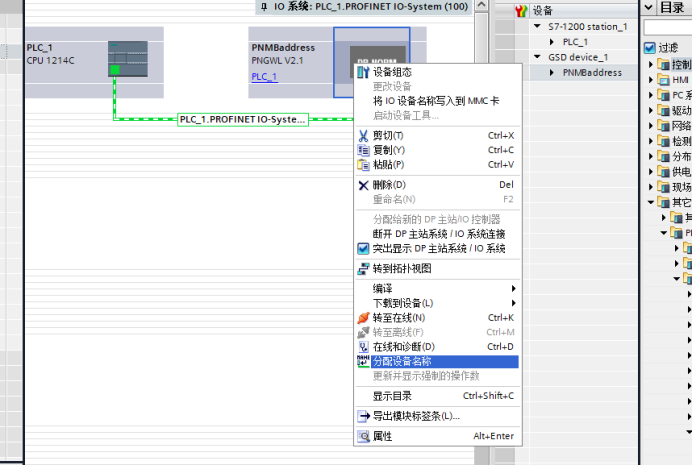Click the go online plug icon
This screenshot has height=466, width=692.
pyautogui.click(x=363, y=318)
